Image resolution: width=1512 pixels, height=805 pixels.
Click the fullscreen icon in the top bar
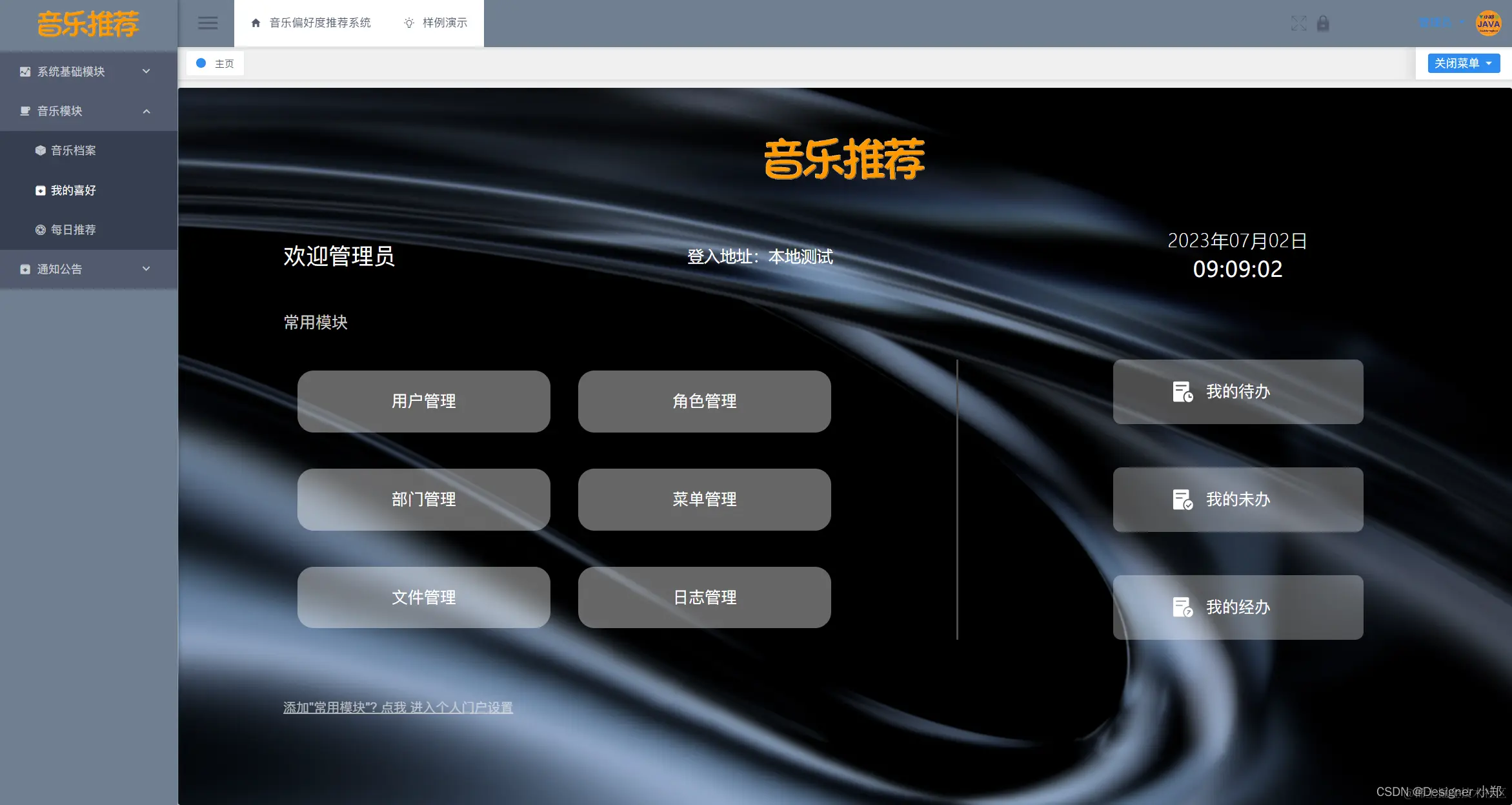point(1298,23)
